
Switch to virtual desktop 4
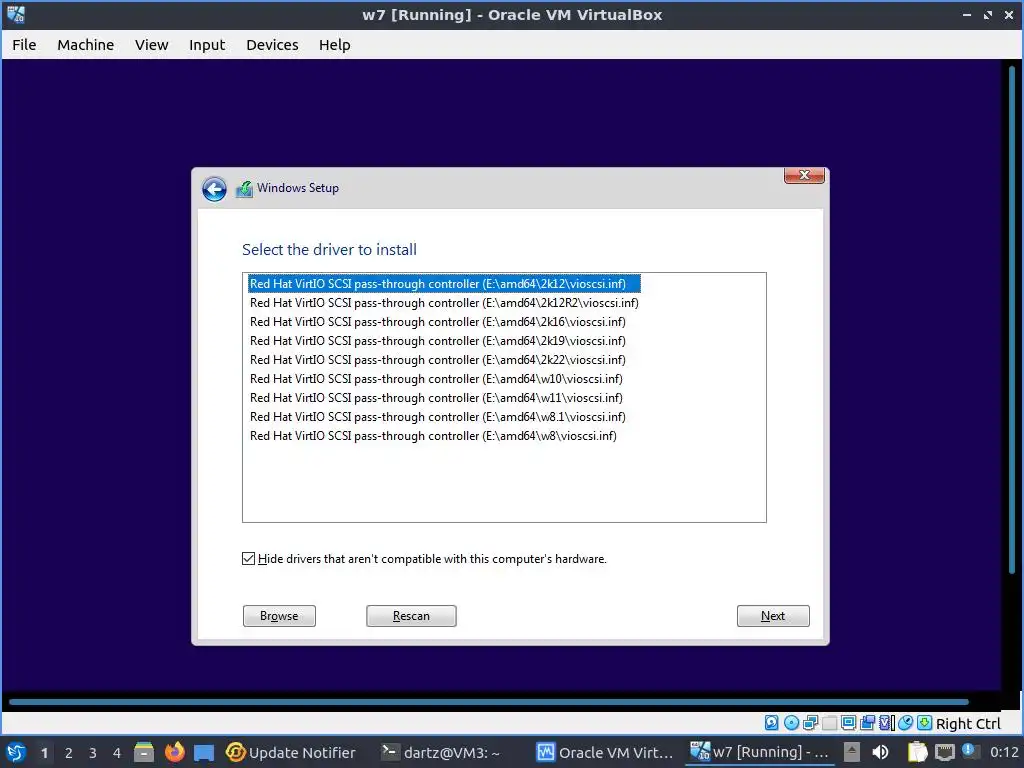coord(117,753)
